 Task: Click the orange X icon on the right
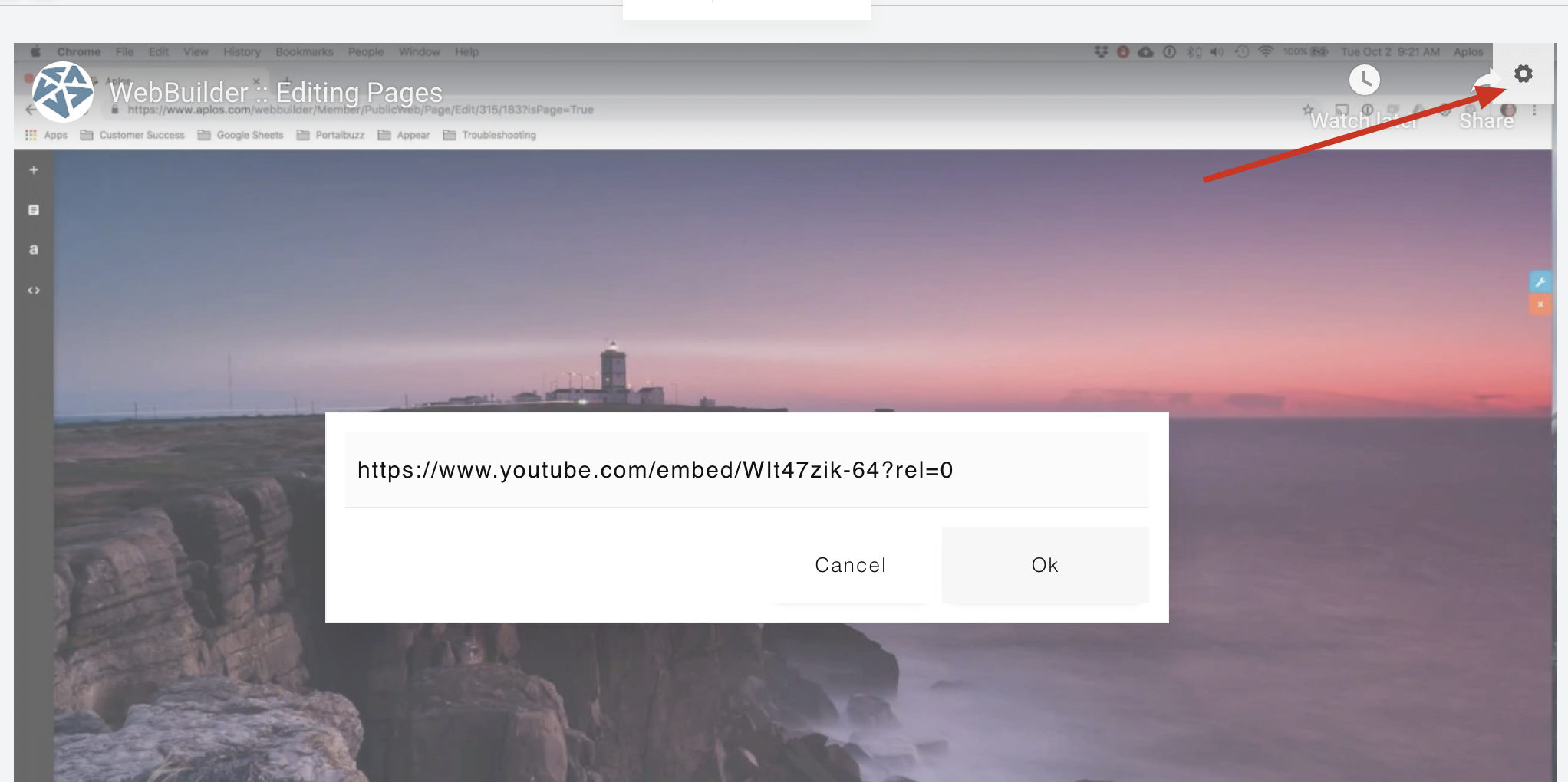1540,304
